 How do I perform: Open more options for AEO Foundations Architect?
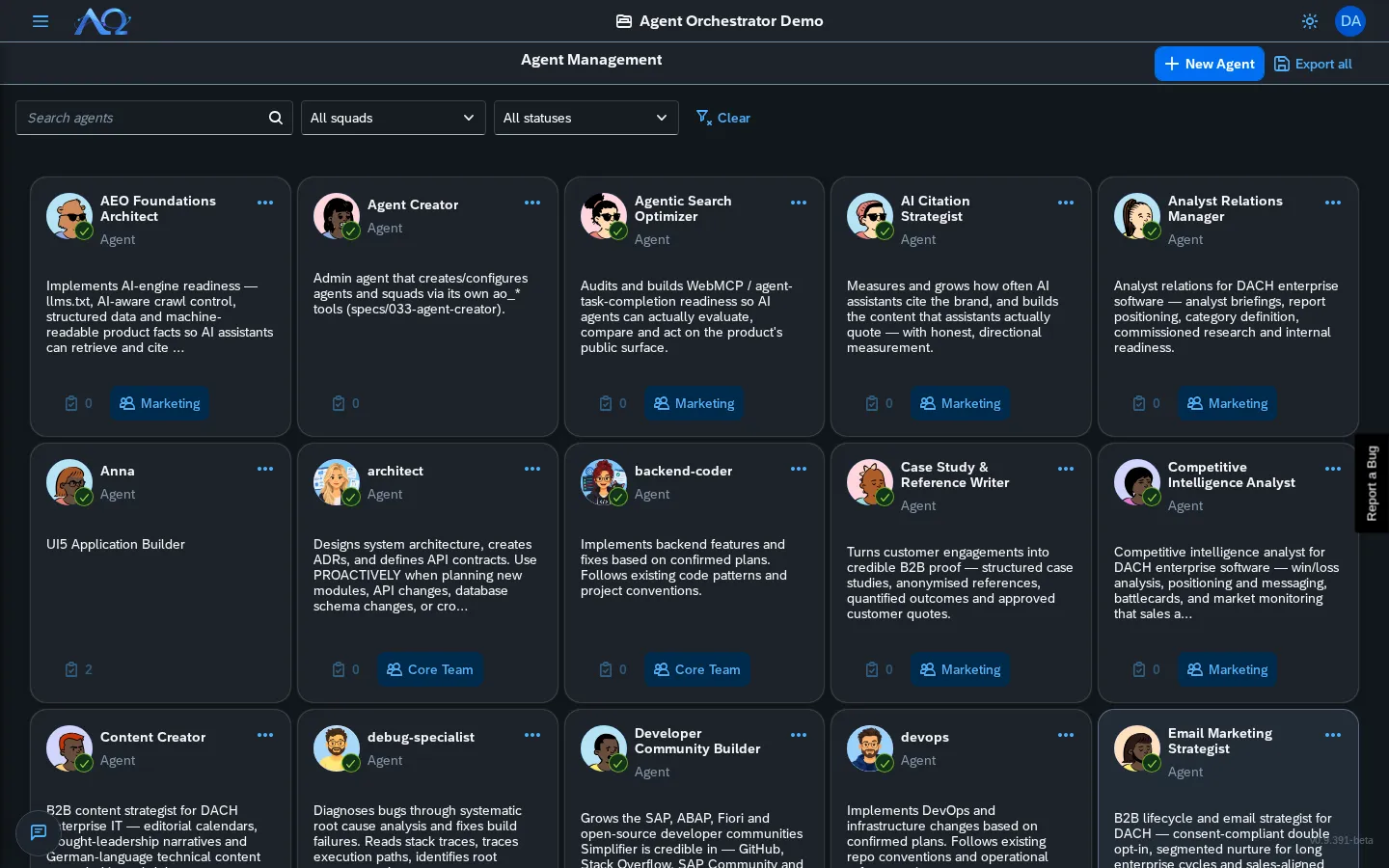pyautogui.click(x=265, y=203)
